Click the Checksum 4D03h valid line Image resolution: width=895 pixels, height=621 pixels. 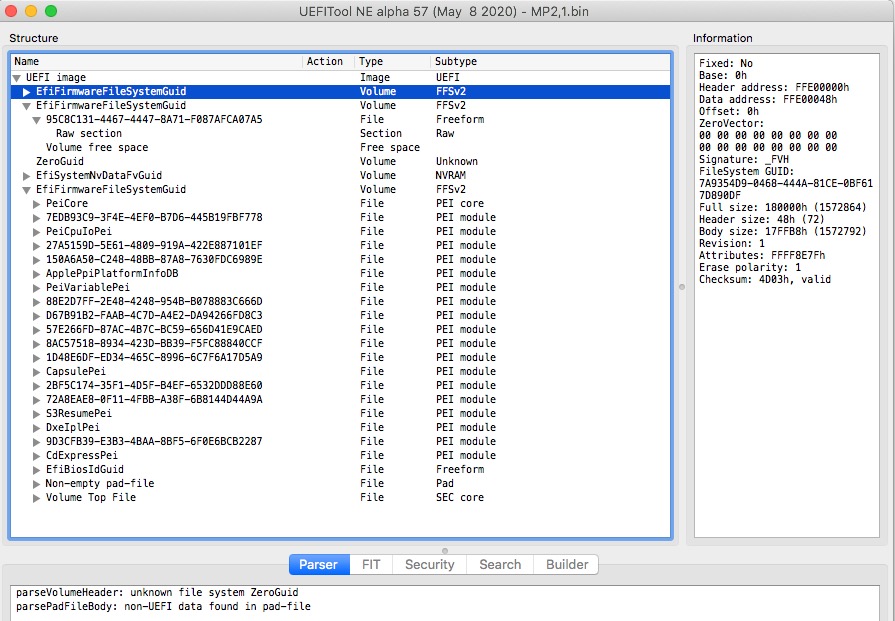click(765, 279)
